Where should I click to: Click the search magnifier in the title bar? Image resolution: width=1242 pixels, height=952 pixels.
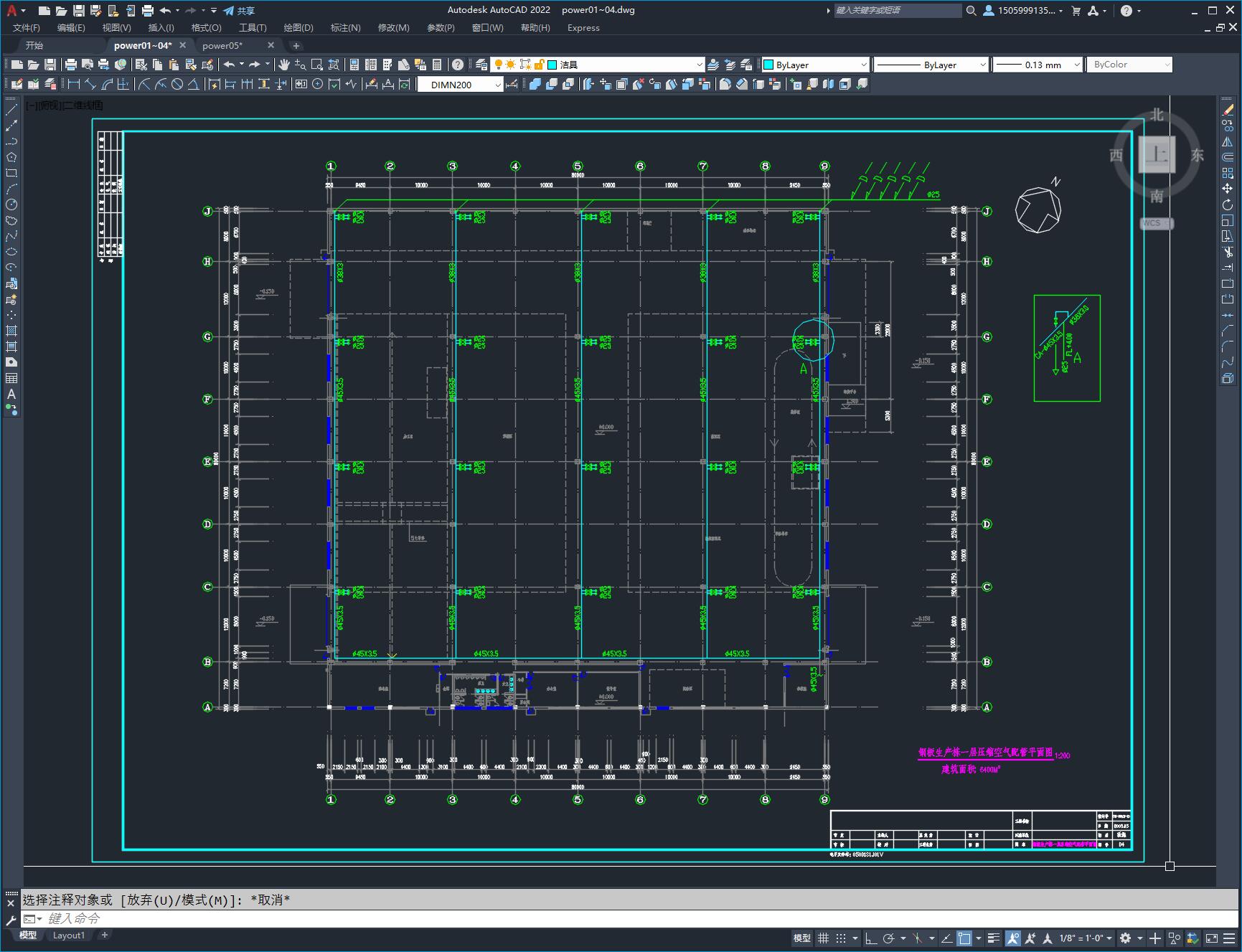point(971,10)
